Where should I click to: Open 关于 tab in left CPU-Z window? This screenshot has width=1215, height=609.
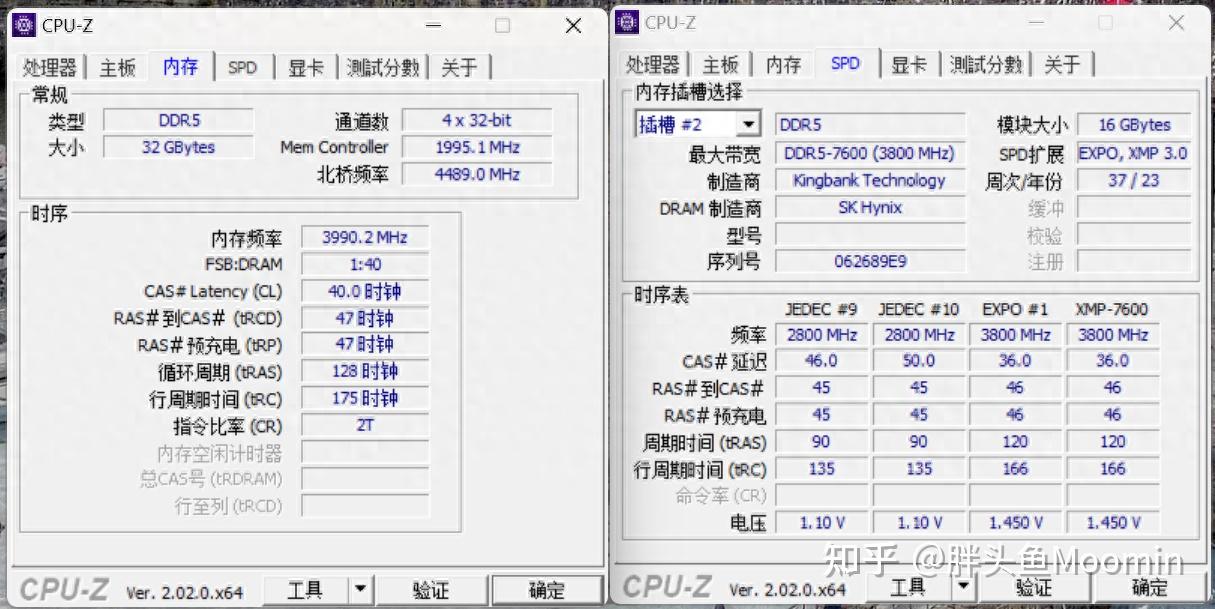tap(459, 68)
